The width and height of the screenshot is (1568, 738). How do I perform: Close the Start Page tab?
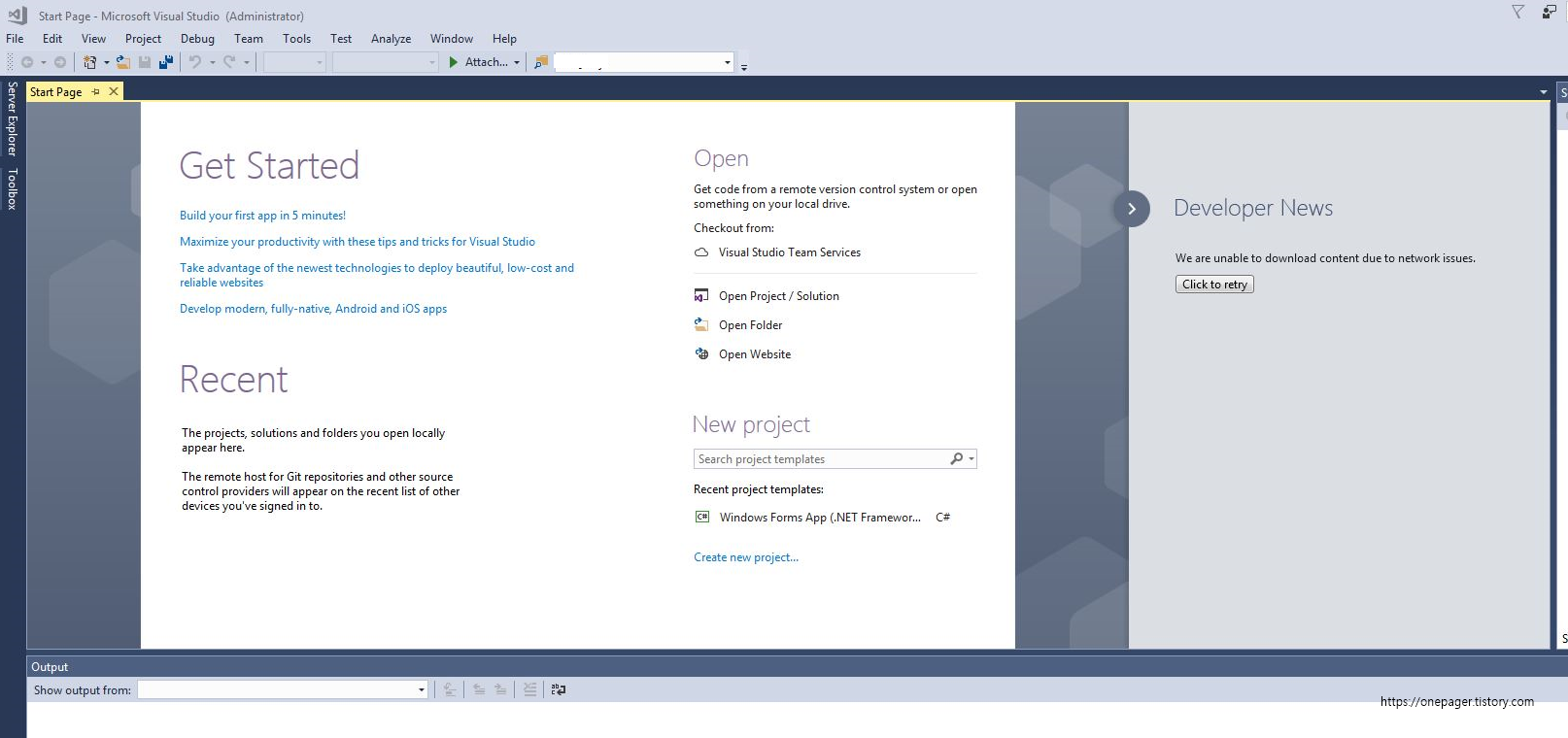click(x=114, y=91)
